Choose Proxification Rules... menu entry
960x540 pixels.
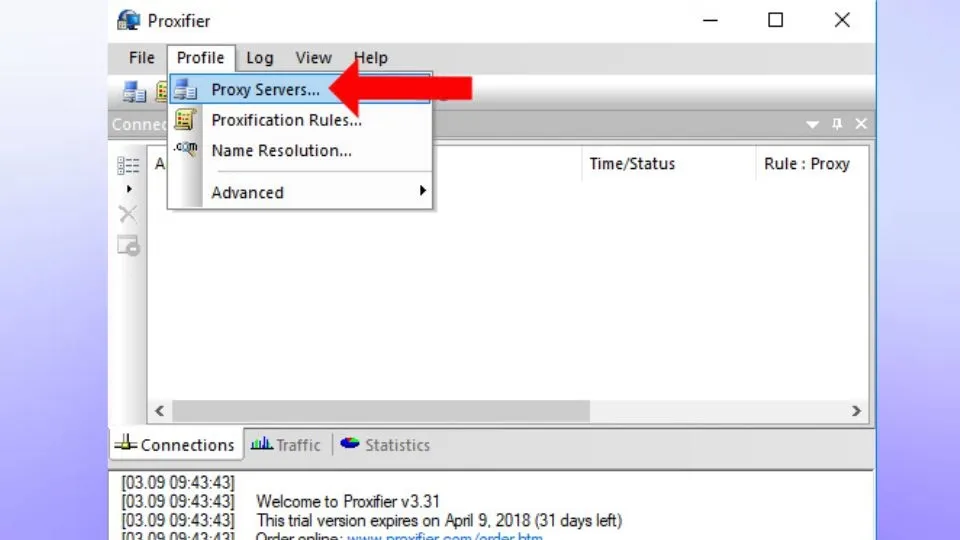[x=301, y=120]
